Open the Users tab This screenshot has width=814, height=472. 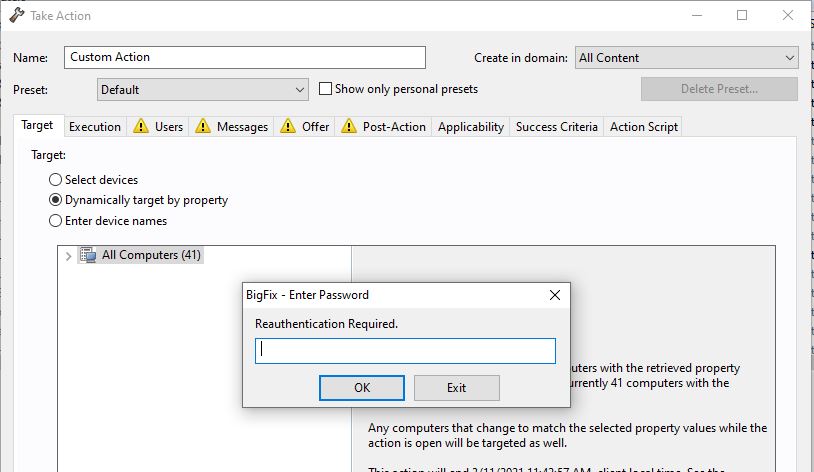pos(158,127)
